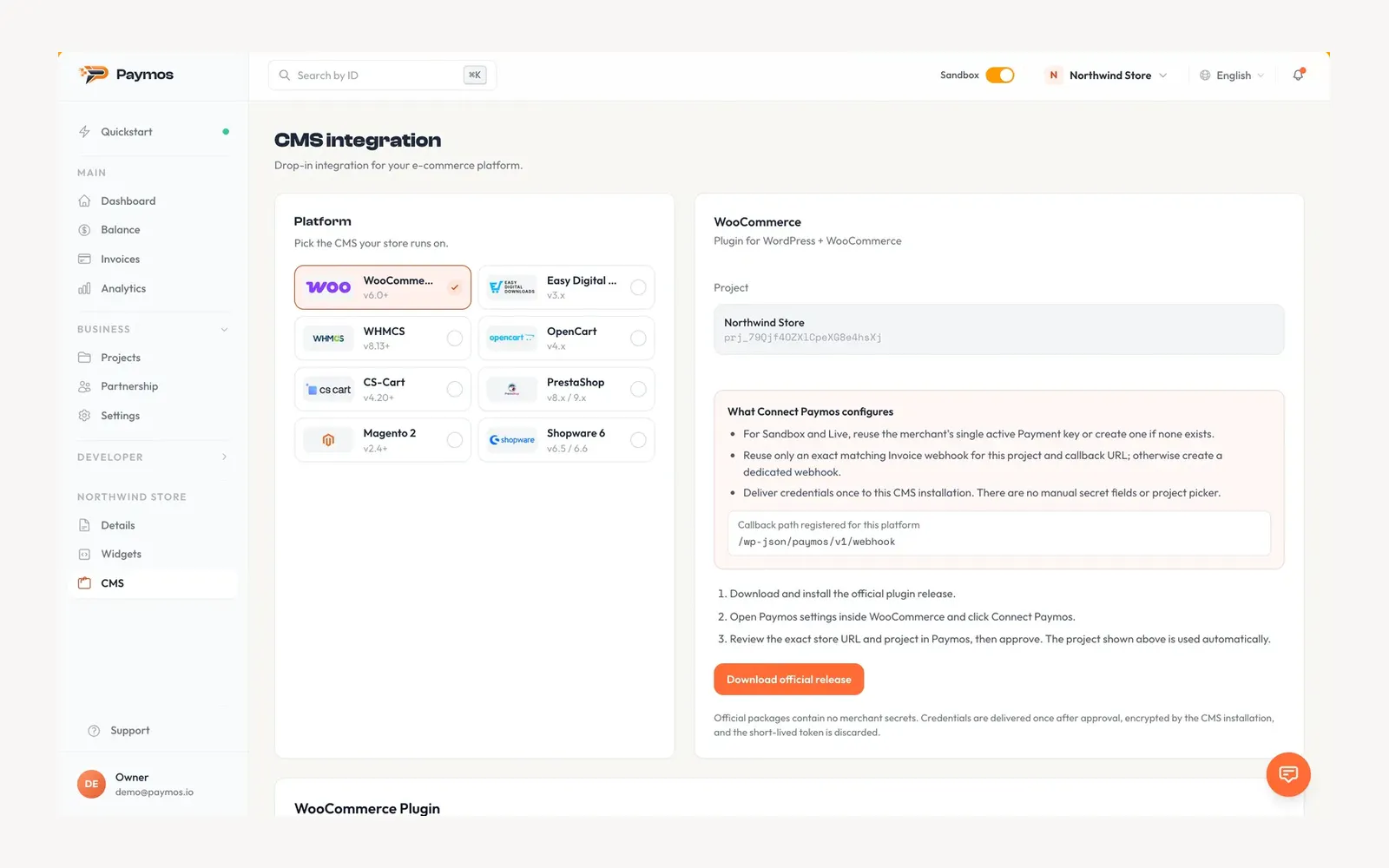Click the CMS integration title
This screenshot has width=1389, height=868.
coord(358,140)
